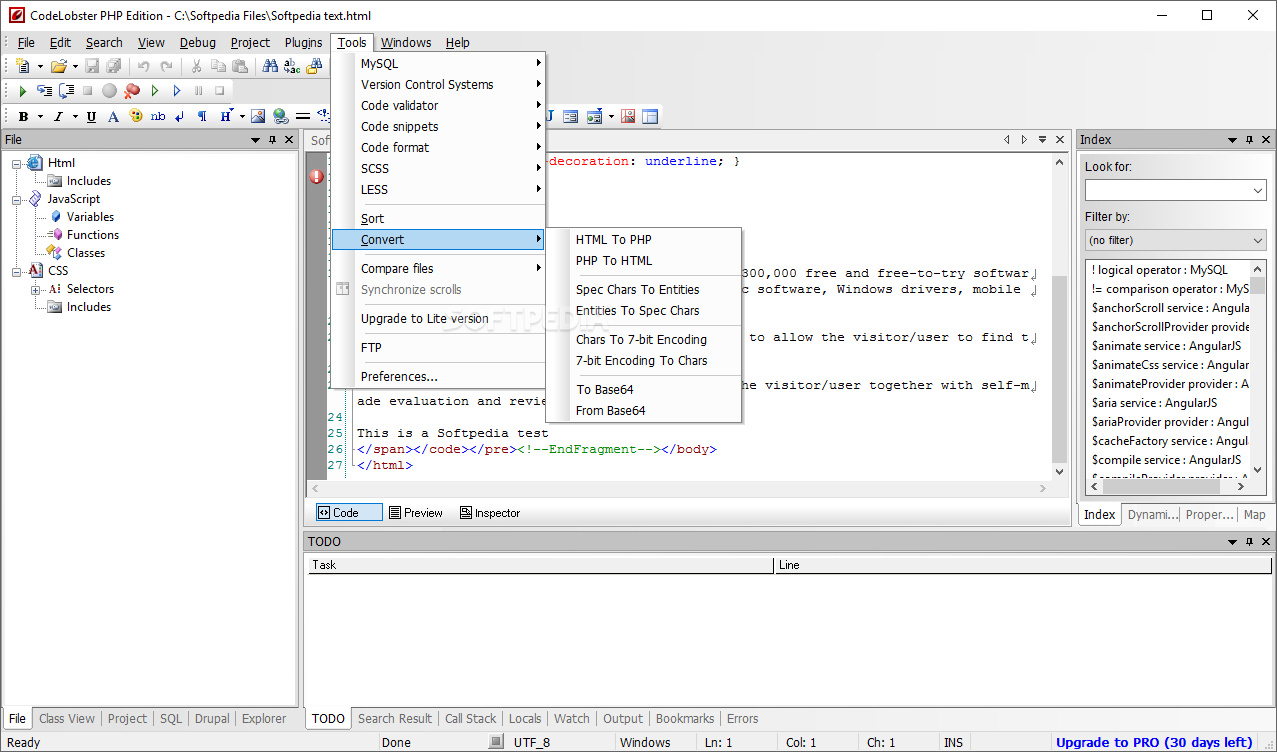Viewport: 1277px width, 752px height.
Task: Click the Underline formatting icon
Action: pos(91,116)
